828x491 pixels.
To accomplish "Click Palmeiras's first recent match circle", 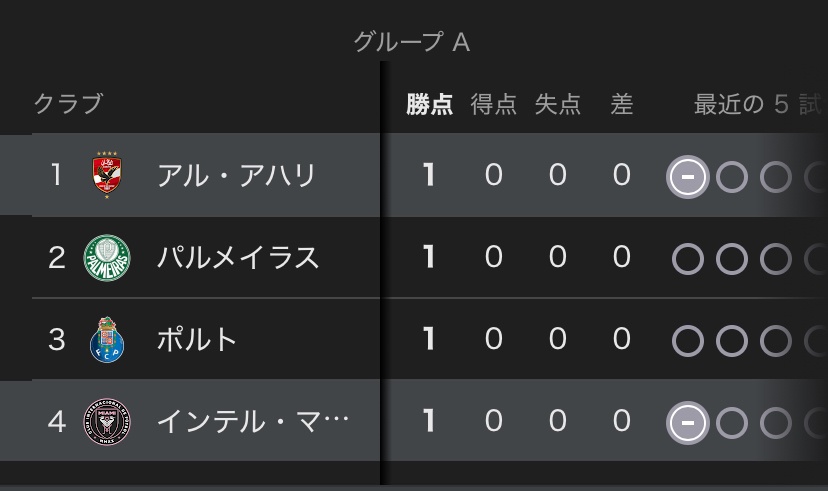I will coord(687,259).
